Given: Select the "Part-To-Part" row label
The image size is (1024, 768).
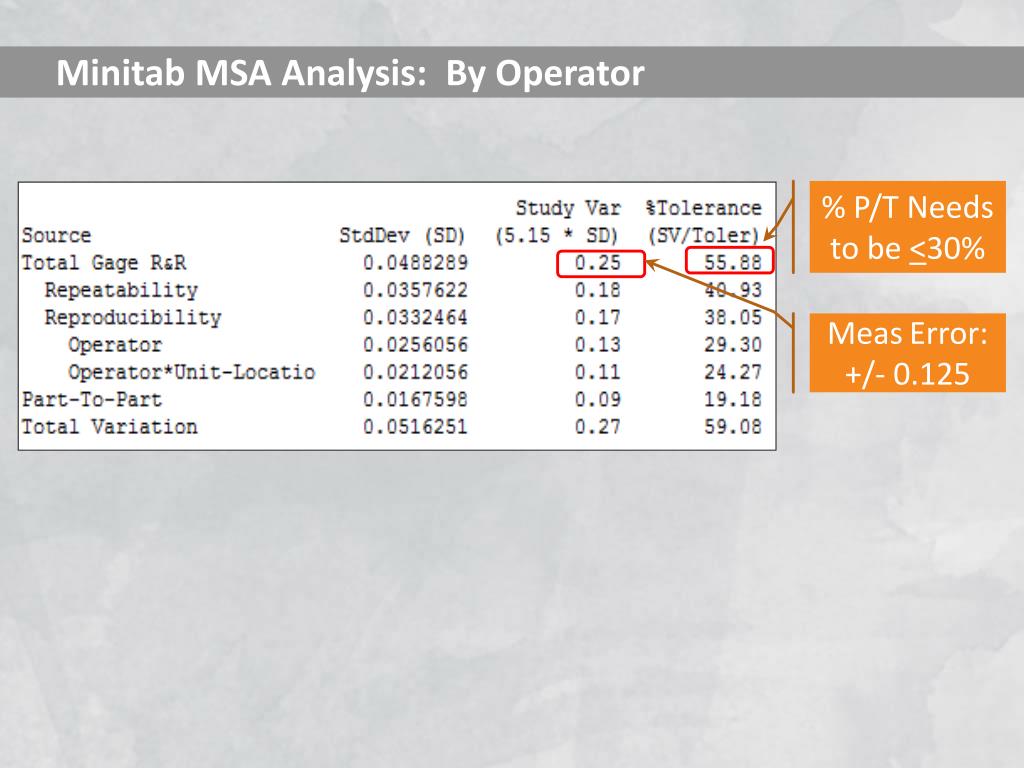Looking at the screenshot, I should (91, 400).
